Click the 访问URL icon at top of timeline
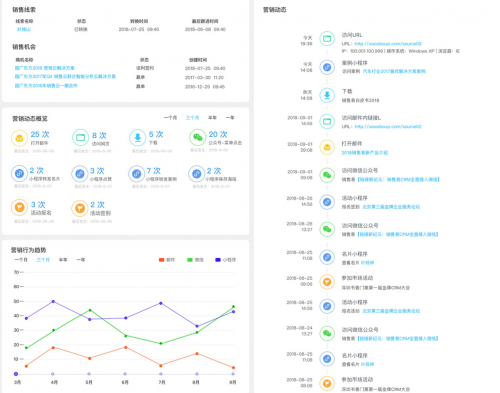 click(x=327, y=39)
